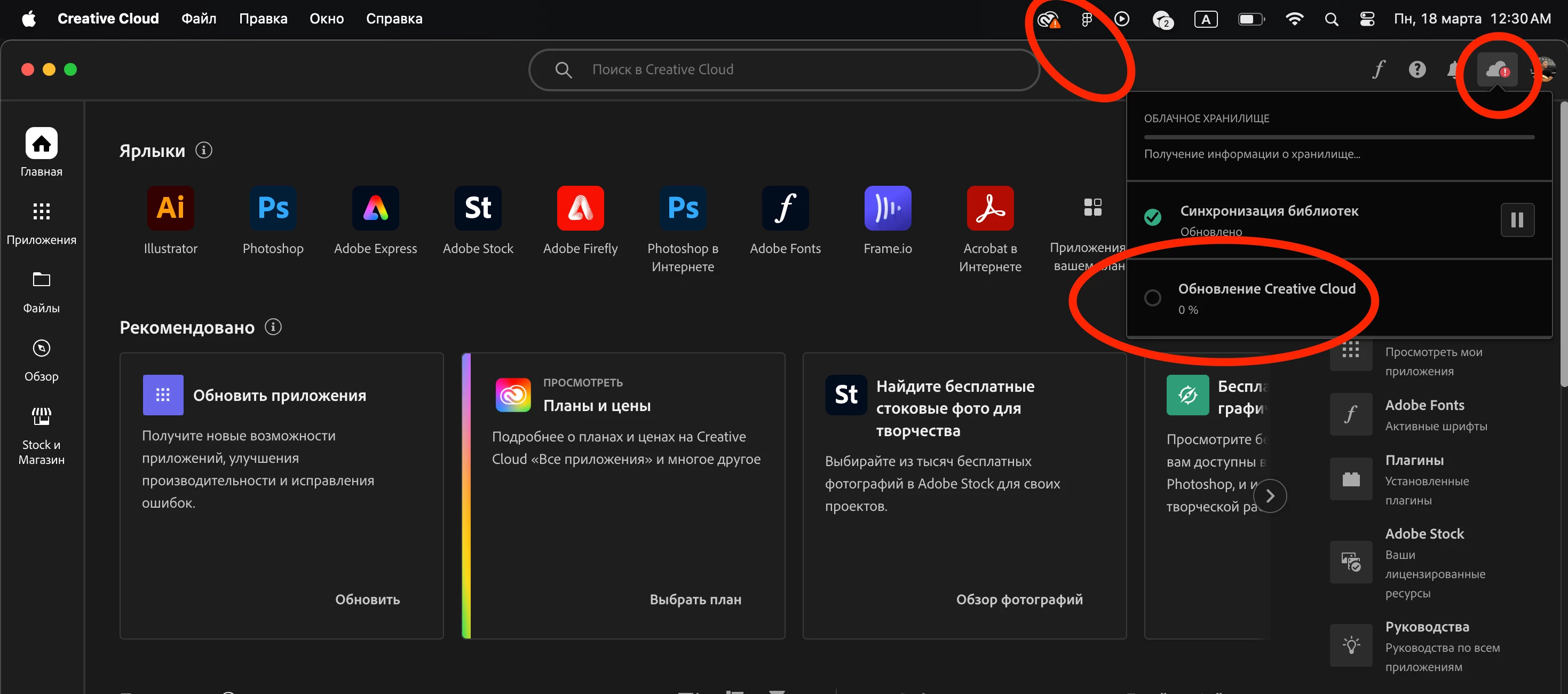Launch Adobe Firefly from shortcuts

[580, 208]
